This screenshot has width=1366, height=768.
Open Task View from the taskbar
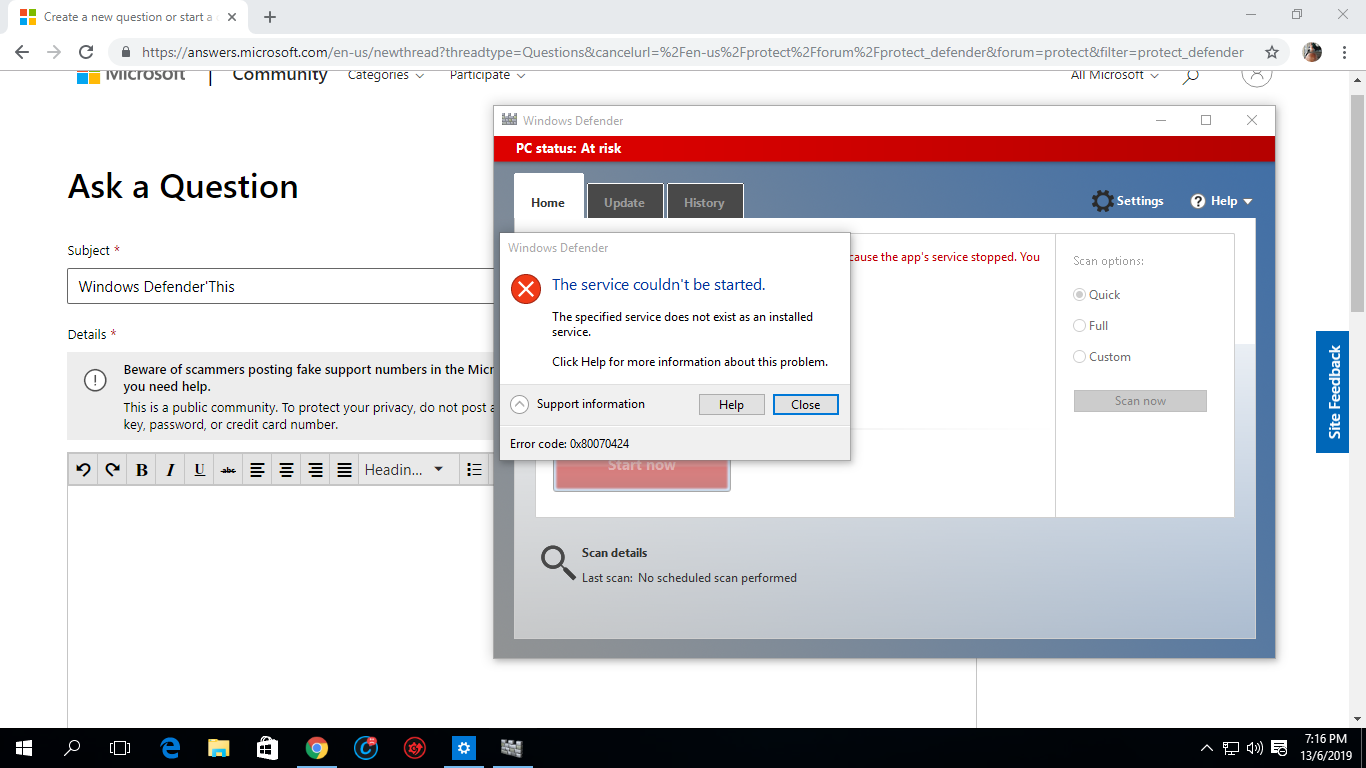pos(120,748)
